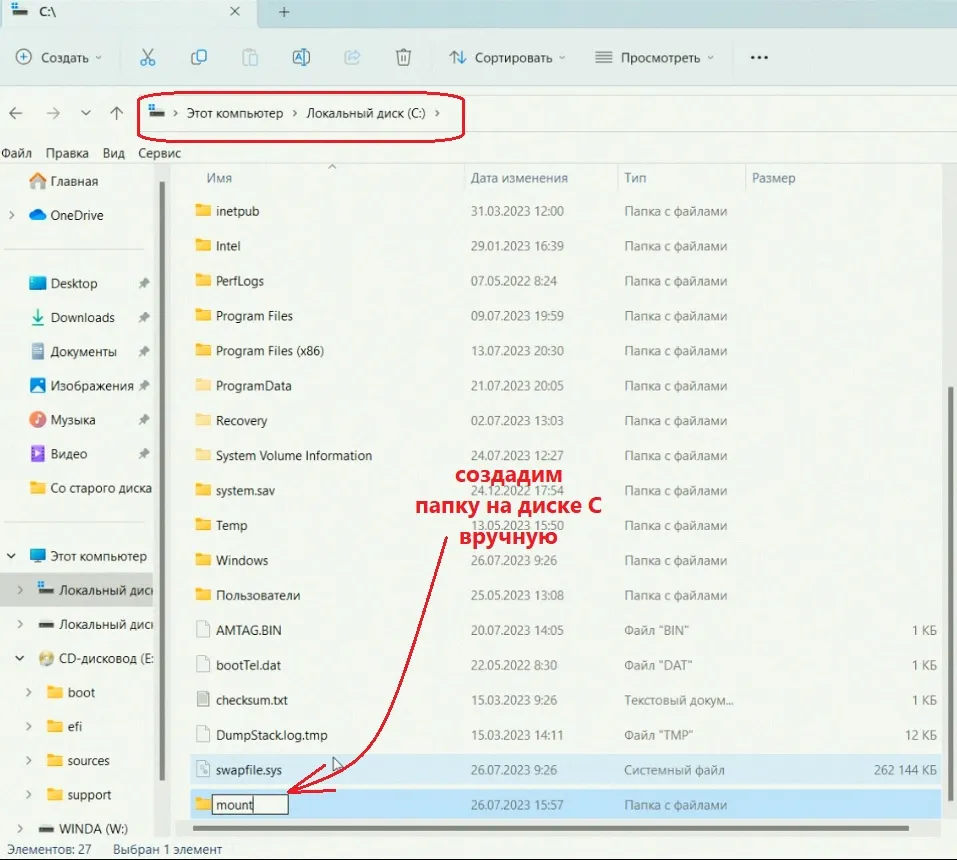Open recent locations dropdown chevron
The width and height of the screenshot is (957, 860).
85,113
